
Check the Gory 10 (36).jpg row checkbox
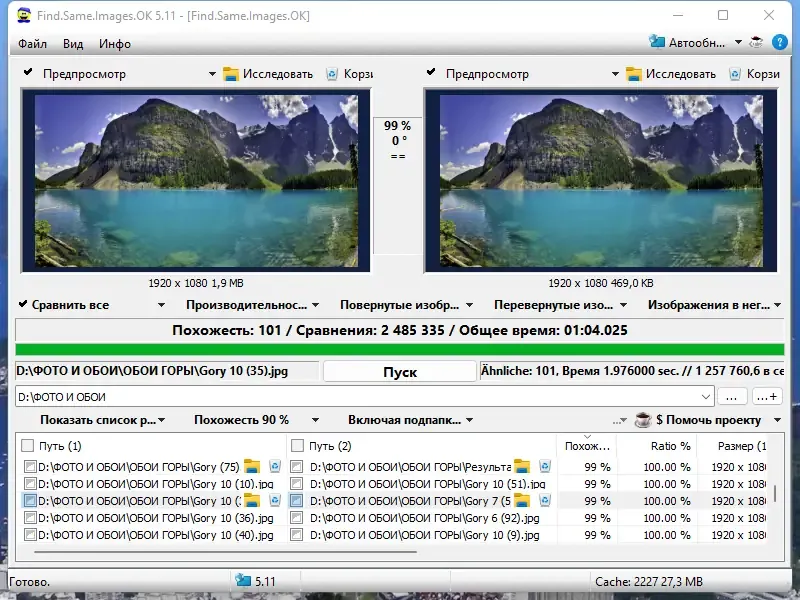(30, 518)
